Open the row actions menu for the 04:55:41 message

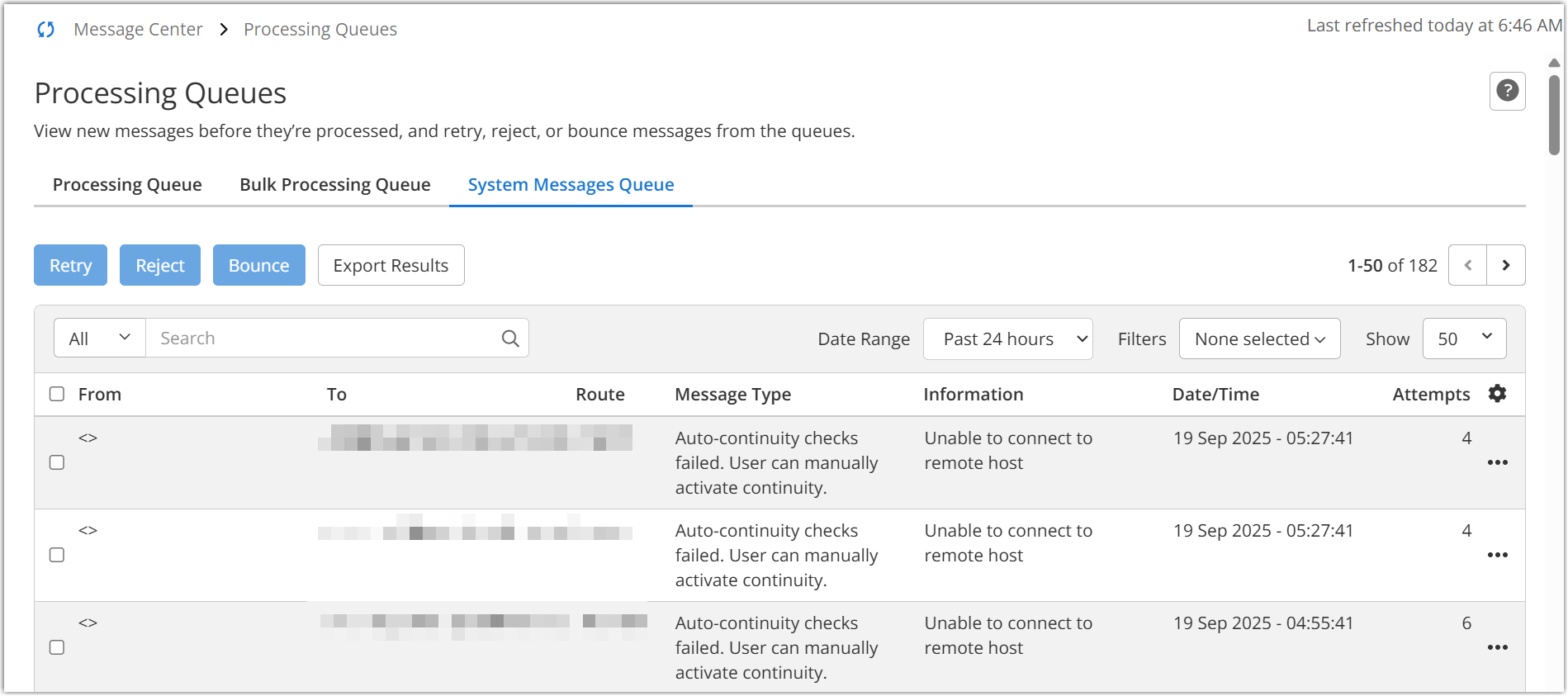click(1497, 647)
